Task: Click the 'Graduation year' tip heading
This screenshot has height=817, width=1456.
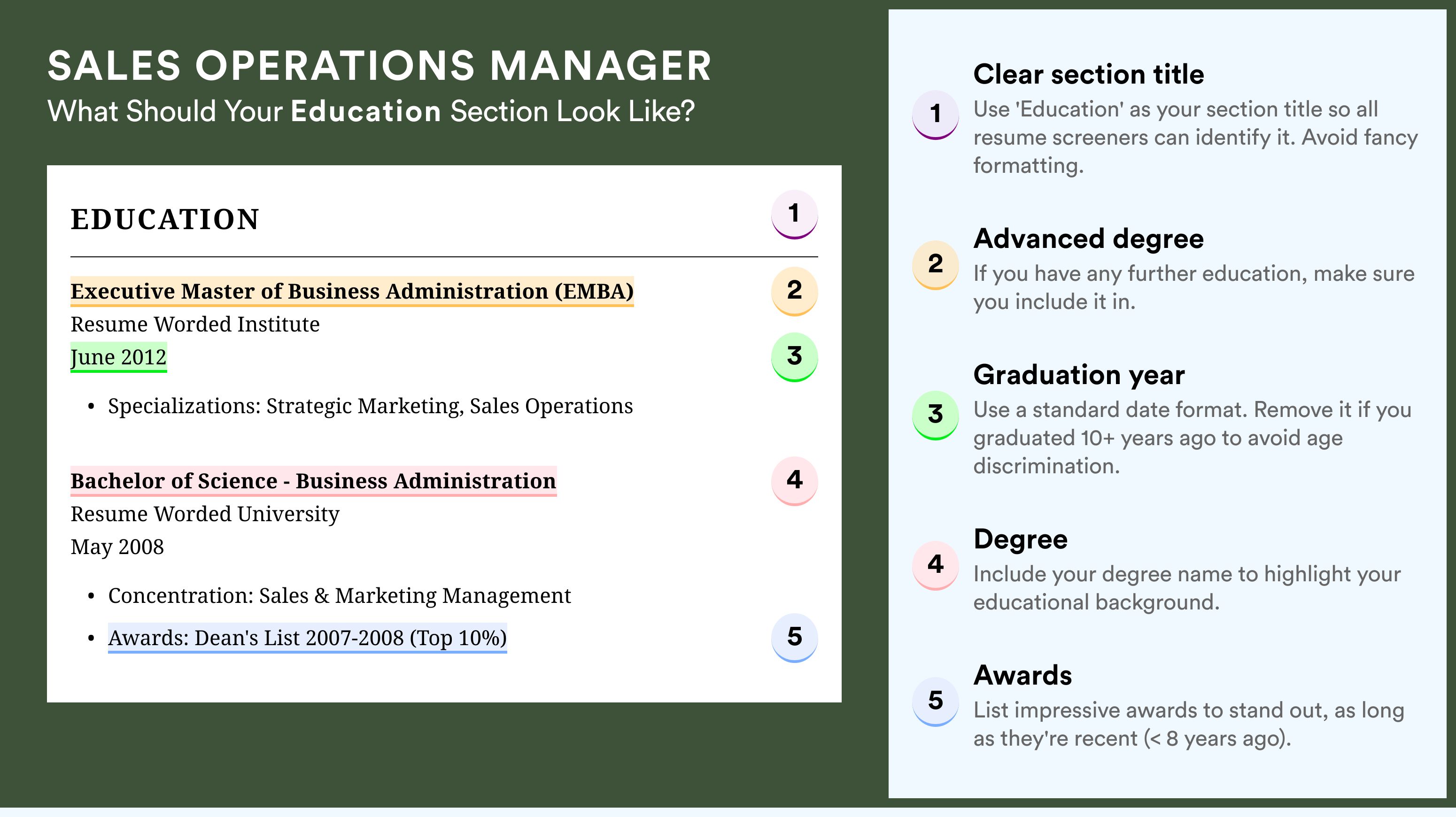Action: click(x=1079, y=375)
